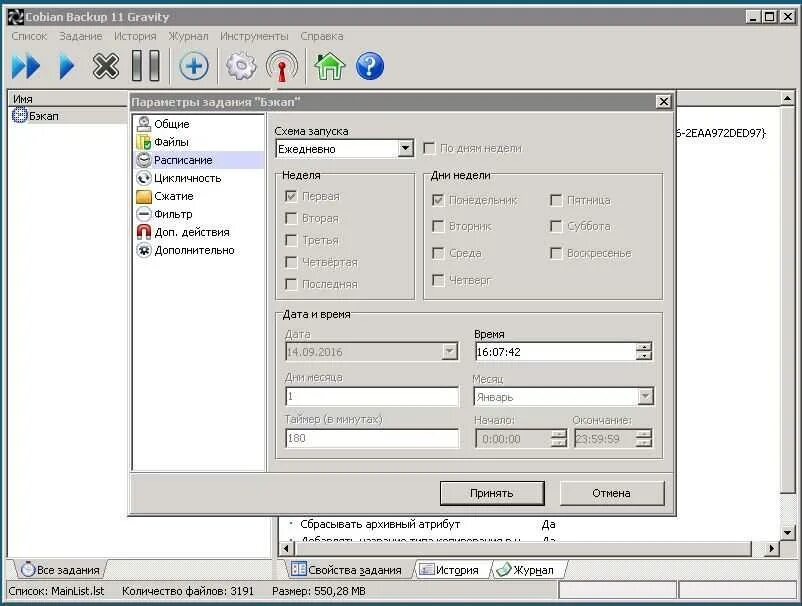The width and height of the screenshot is (802, 606).
Task: Click the Начало time spinner arrows
Action: point(559,439)
